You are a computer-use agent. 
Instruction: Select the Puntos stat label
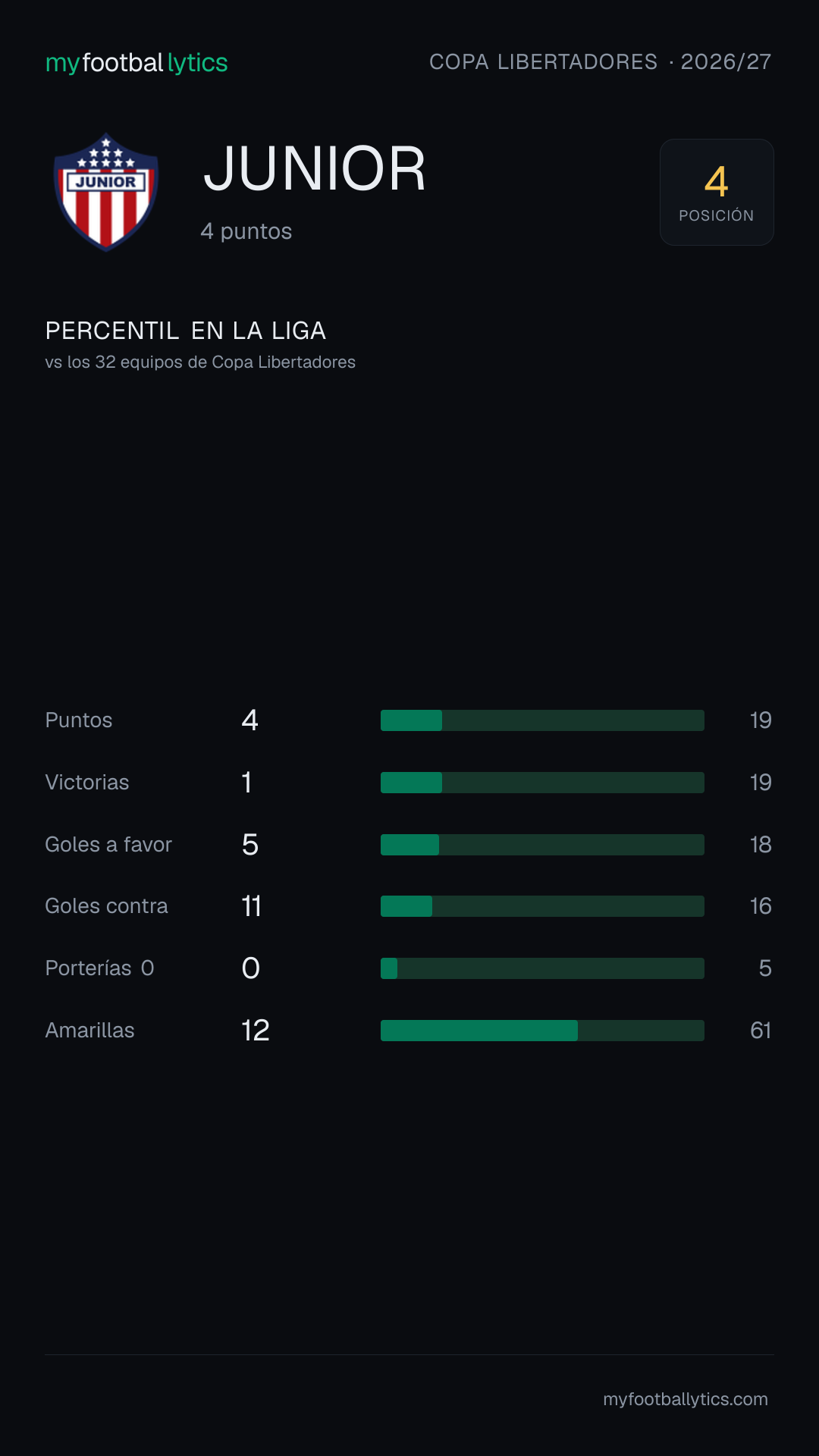[x=79, y=720]
